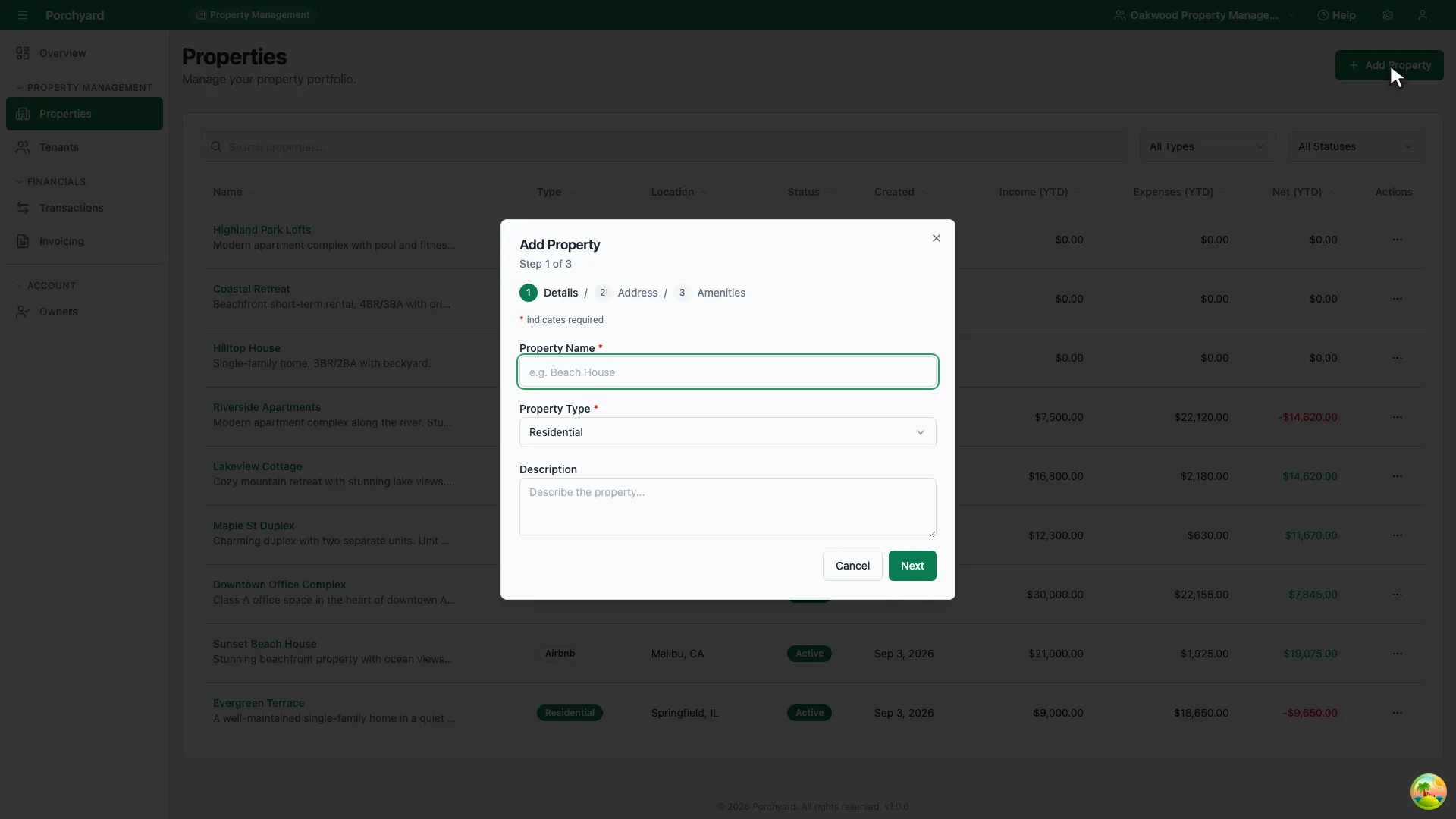This screenshot has width=1456, height=819.
Task: Open actions menu for Lakeview Cottage
Action: 1398,476
